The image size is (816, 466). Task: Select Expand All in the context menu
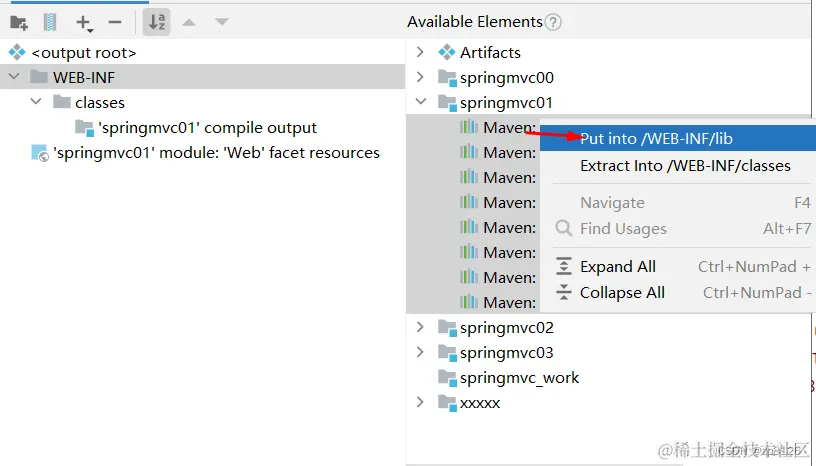(618, 267)
